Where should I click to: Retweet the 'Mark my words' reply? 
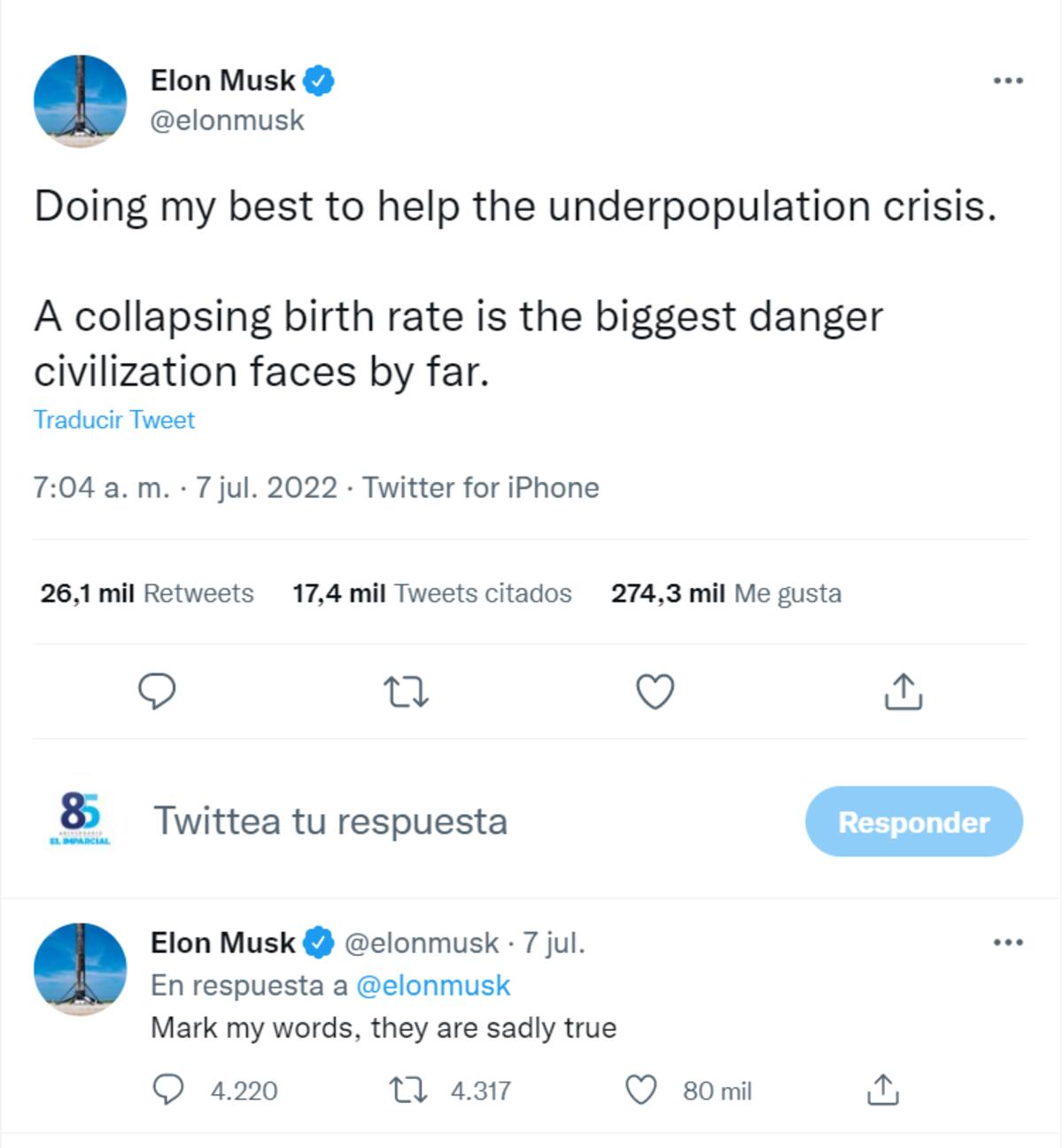[409, 1090]
